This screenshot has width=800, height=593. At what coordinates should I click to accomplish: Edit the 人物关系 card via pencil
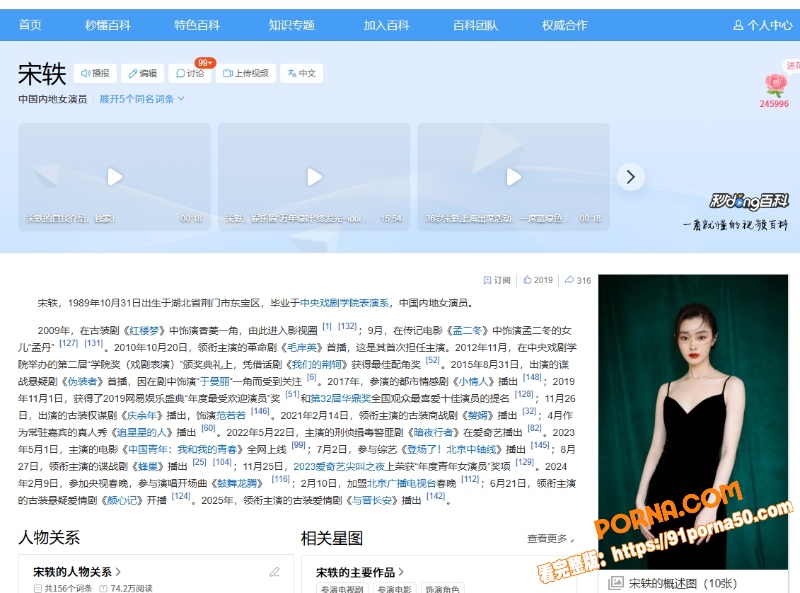pyautogui.click(x=274, y=572)
